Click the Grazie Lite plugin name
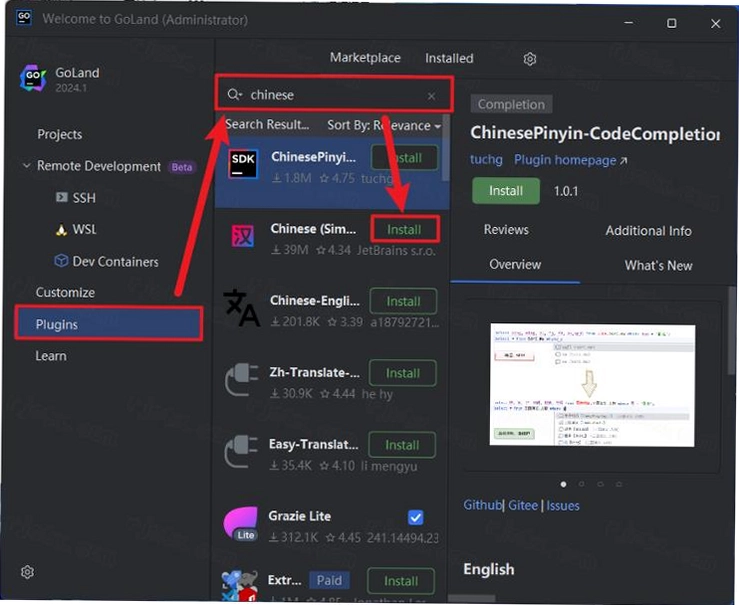The height and width of the screenshot is (605, 739). pos(299,516)
